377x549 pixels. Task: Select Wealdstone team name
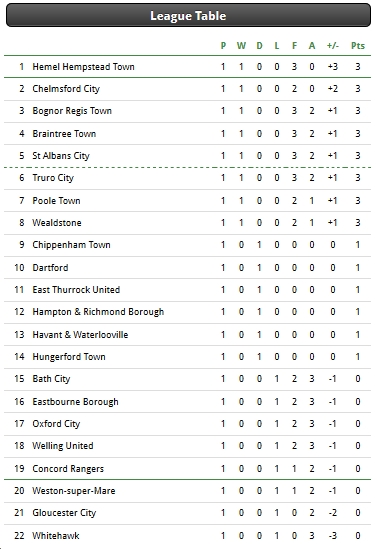coord(57,223)
